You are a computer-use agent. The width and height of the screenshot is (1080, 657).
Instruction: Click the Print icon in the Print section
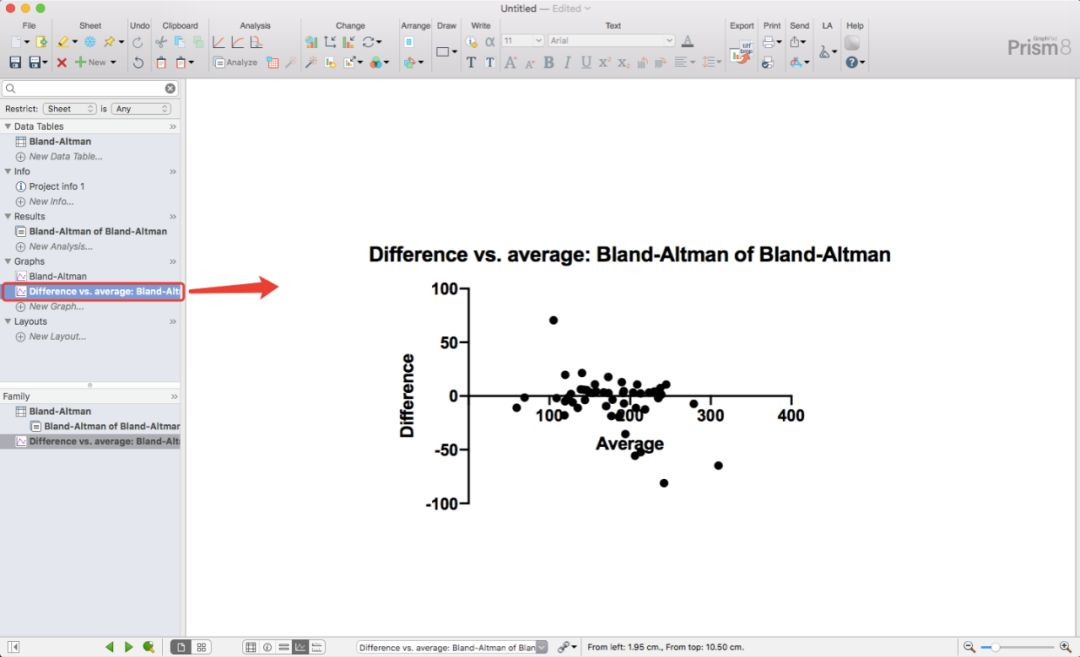click(770, 42)
